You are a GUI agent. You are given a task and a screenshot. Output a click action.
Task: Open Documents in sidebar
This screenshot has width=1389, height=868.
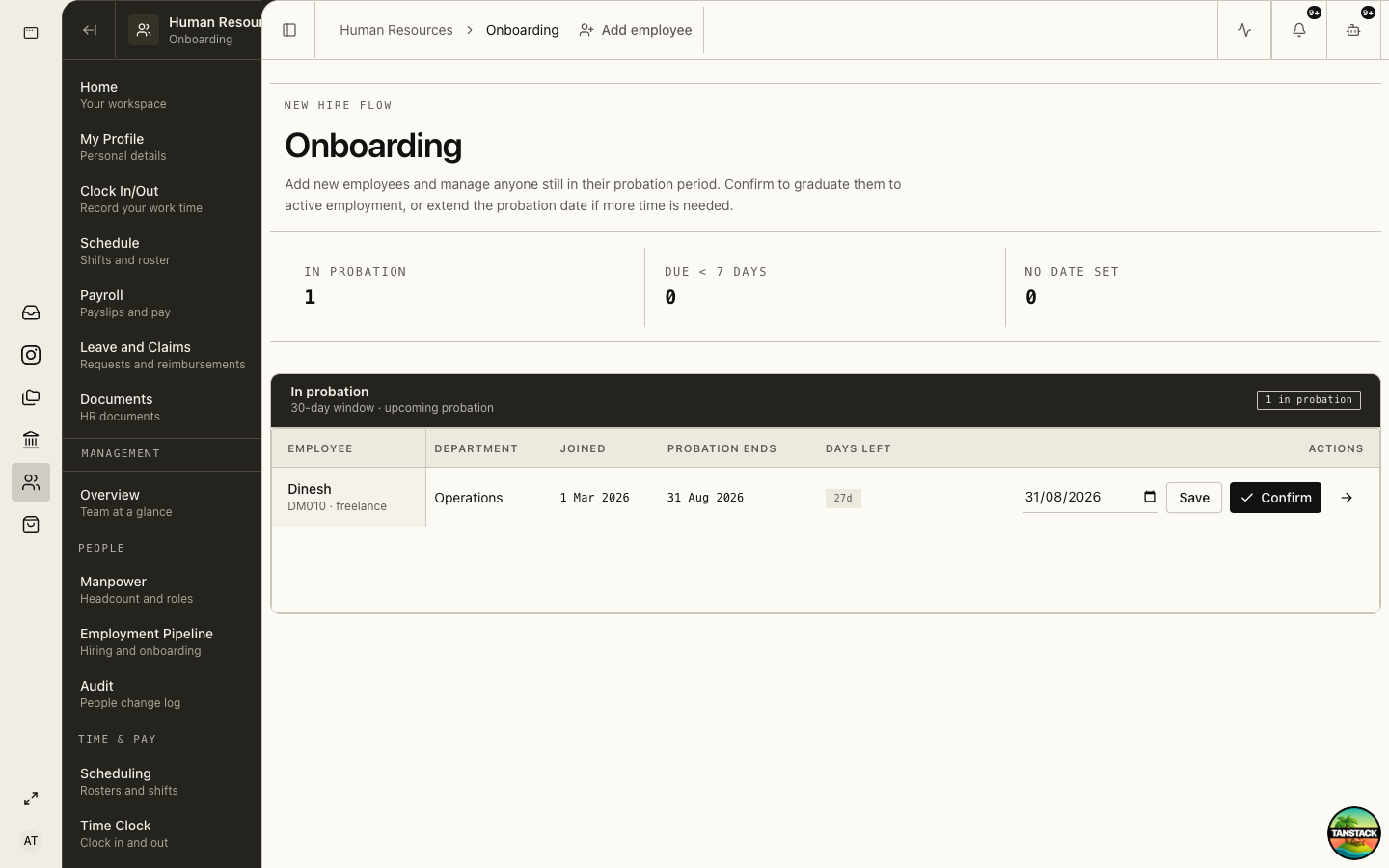coord(162,407)
